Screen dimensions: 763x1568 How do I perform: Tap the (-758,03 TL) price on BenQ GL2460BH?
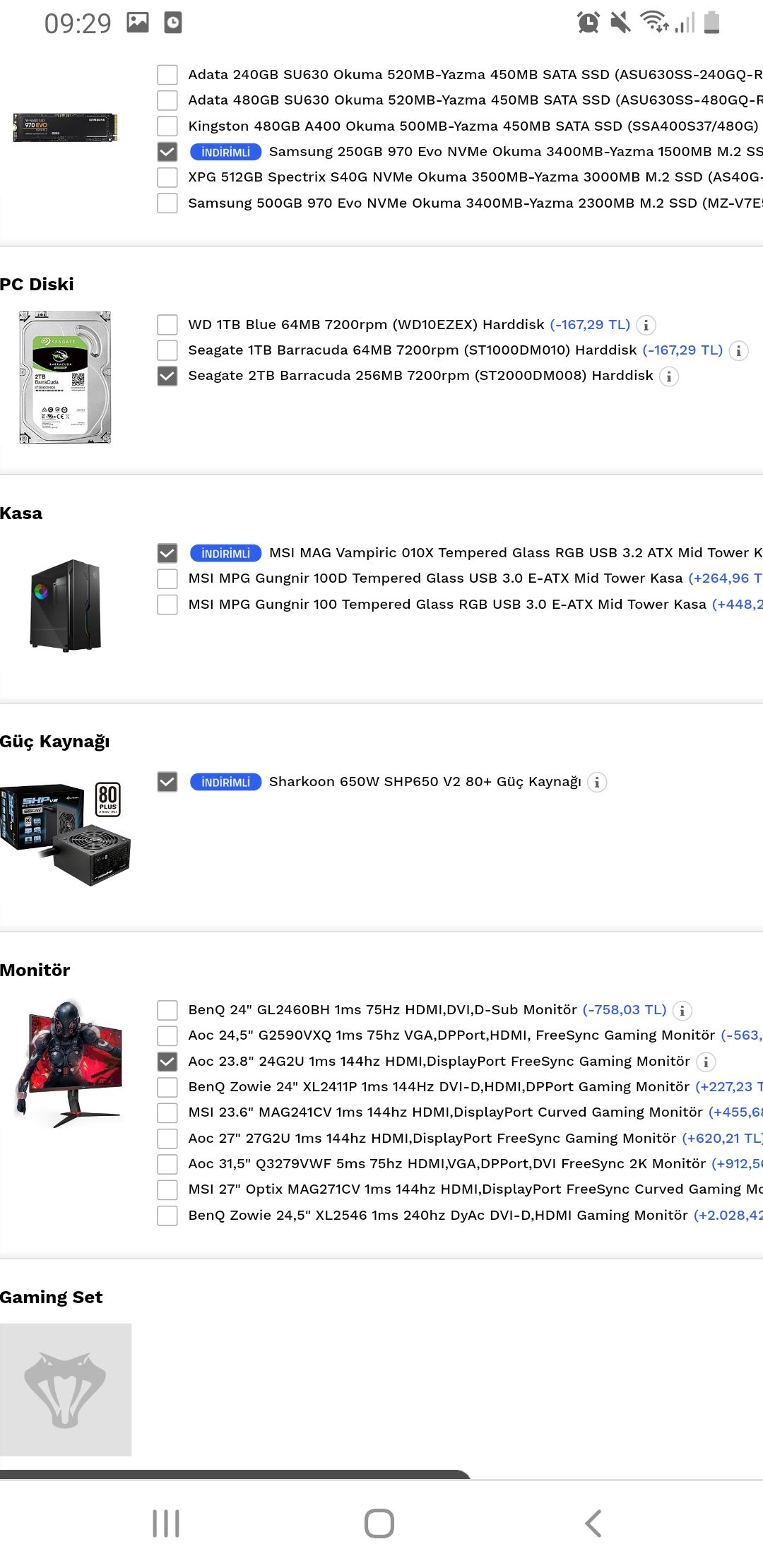coord(625,1010)
